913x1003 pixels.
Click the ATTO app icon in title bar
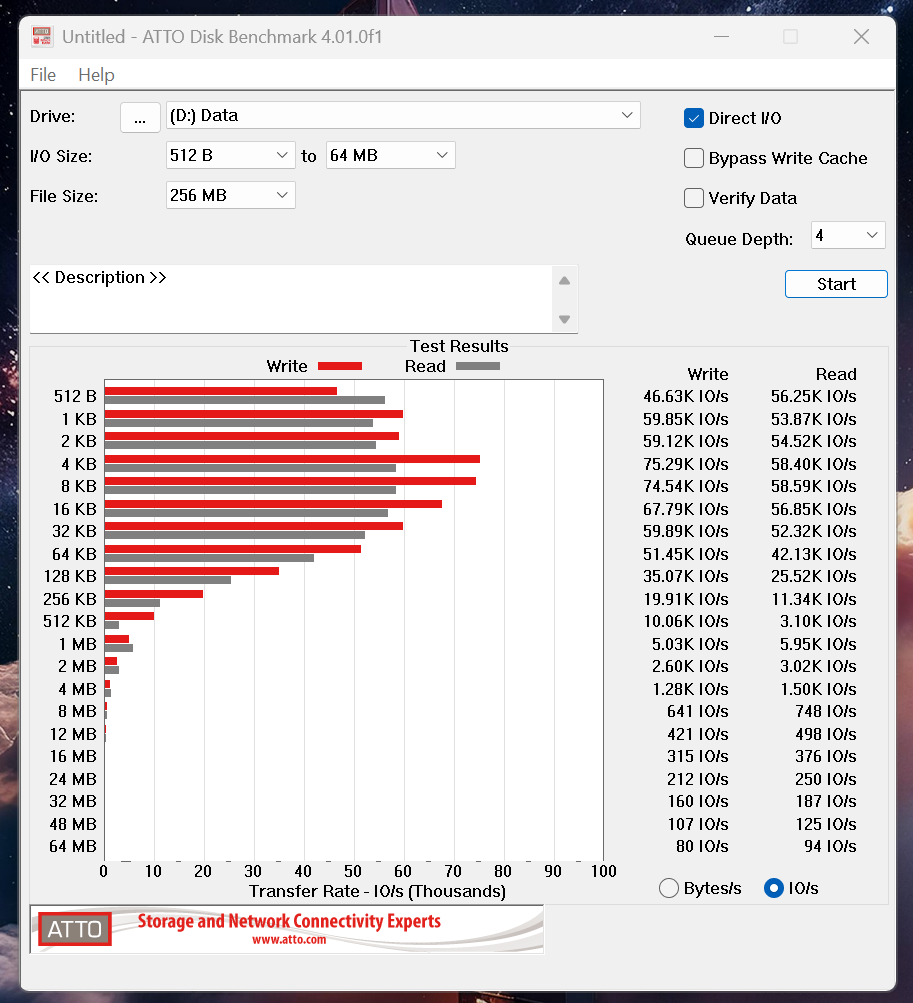point(42,37)
